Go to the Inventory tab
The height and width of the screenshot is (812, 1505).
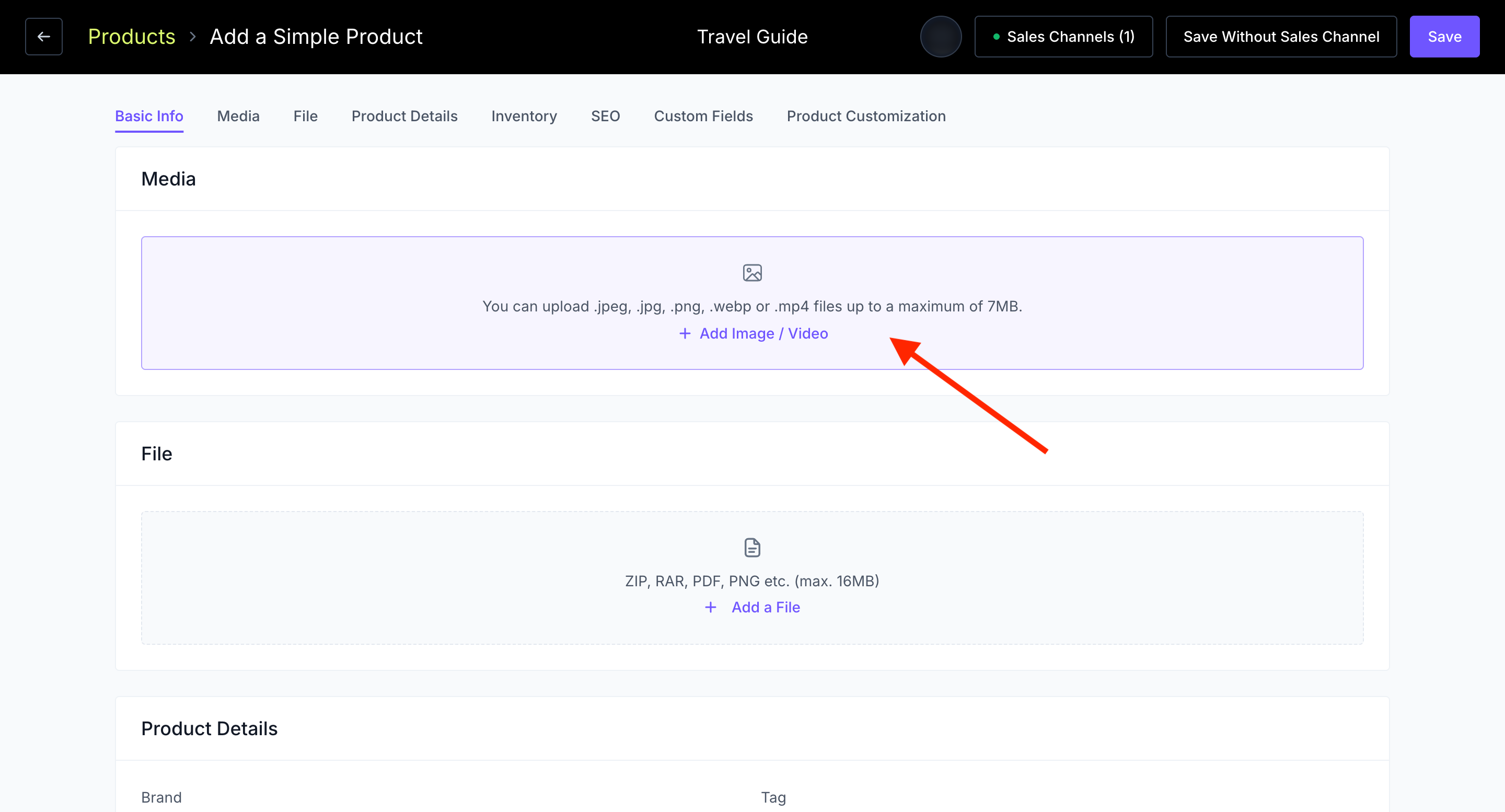pos(524,116)
